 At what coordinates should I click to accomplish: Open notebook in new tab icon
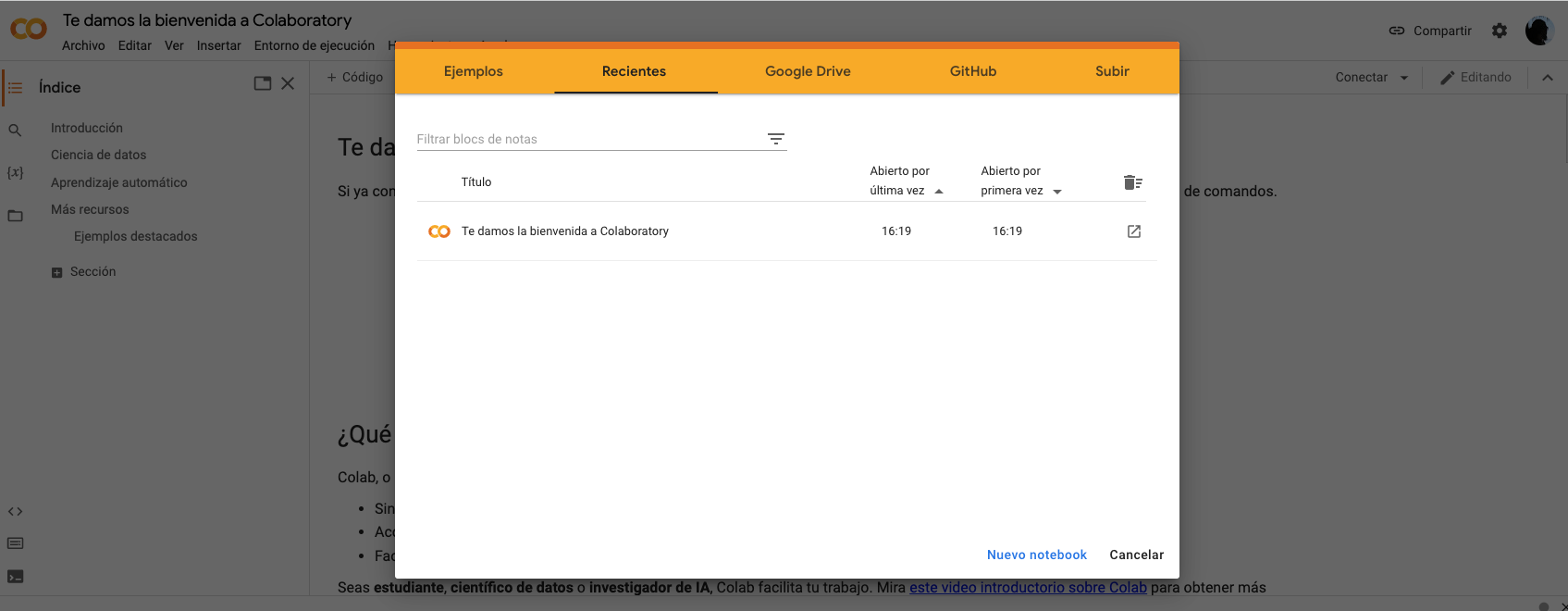(x=1134, y=231)
